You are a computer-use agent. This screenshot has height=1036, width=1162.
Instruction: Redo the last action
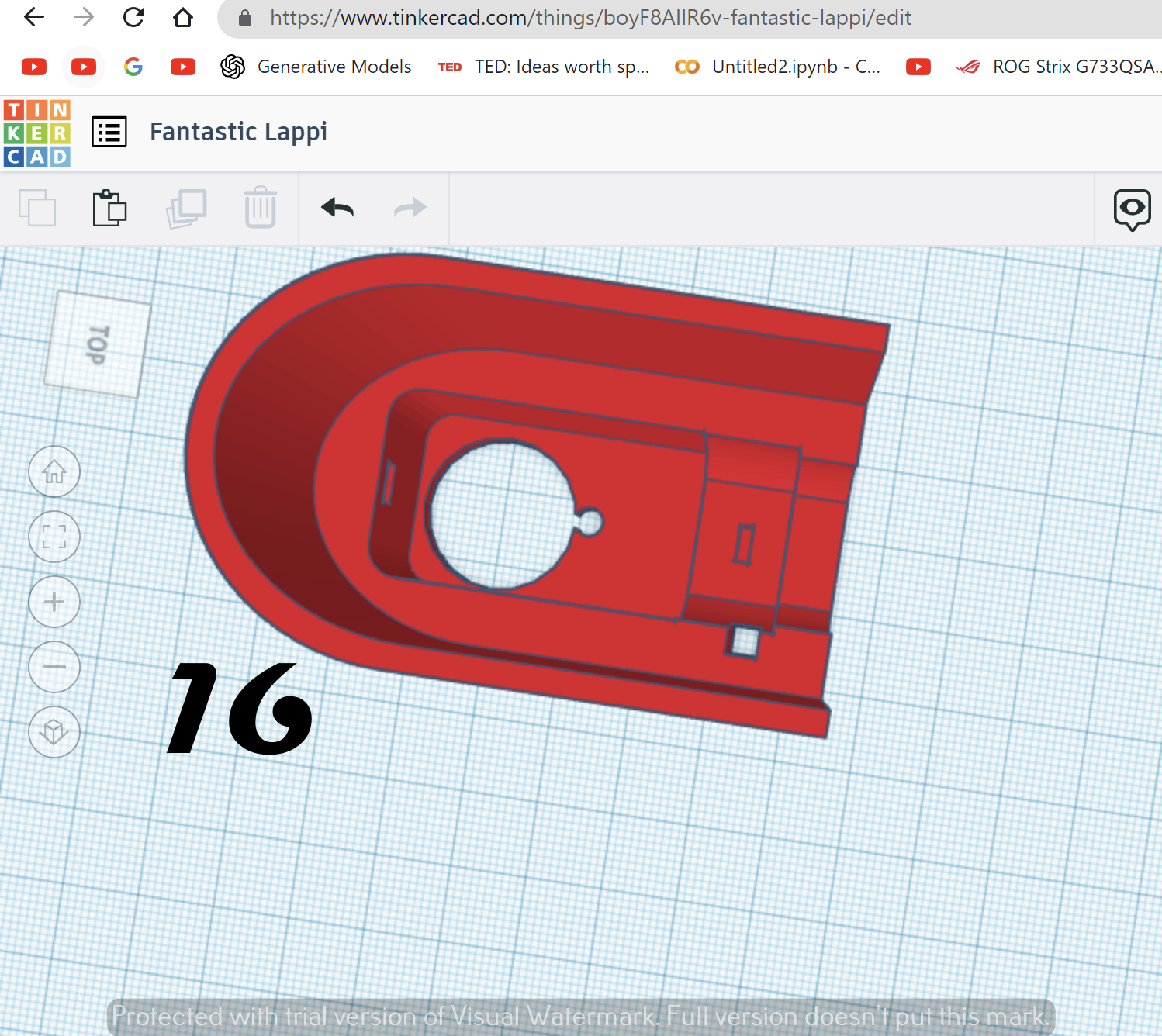(x=409, y=208)
